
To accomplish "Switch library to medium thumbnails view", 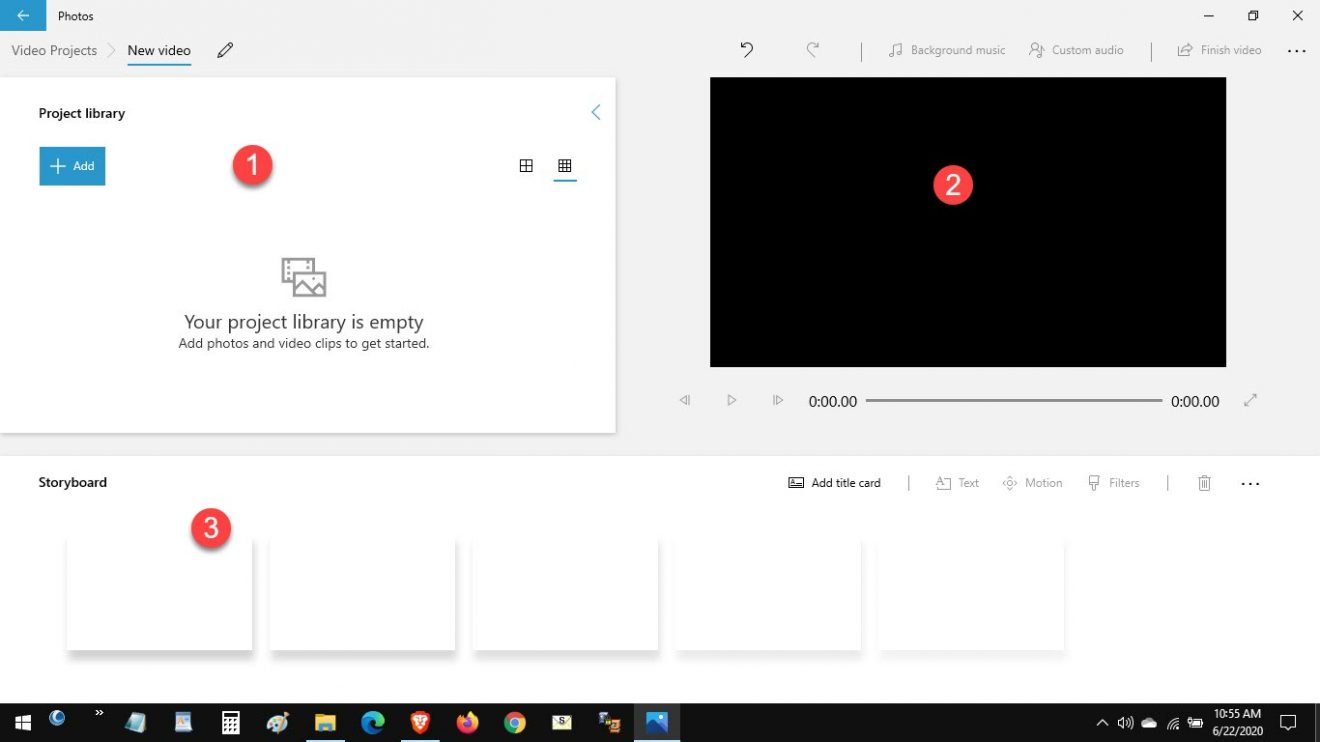I will pos(526,166).
